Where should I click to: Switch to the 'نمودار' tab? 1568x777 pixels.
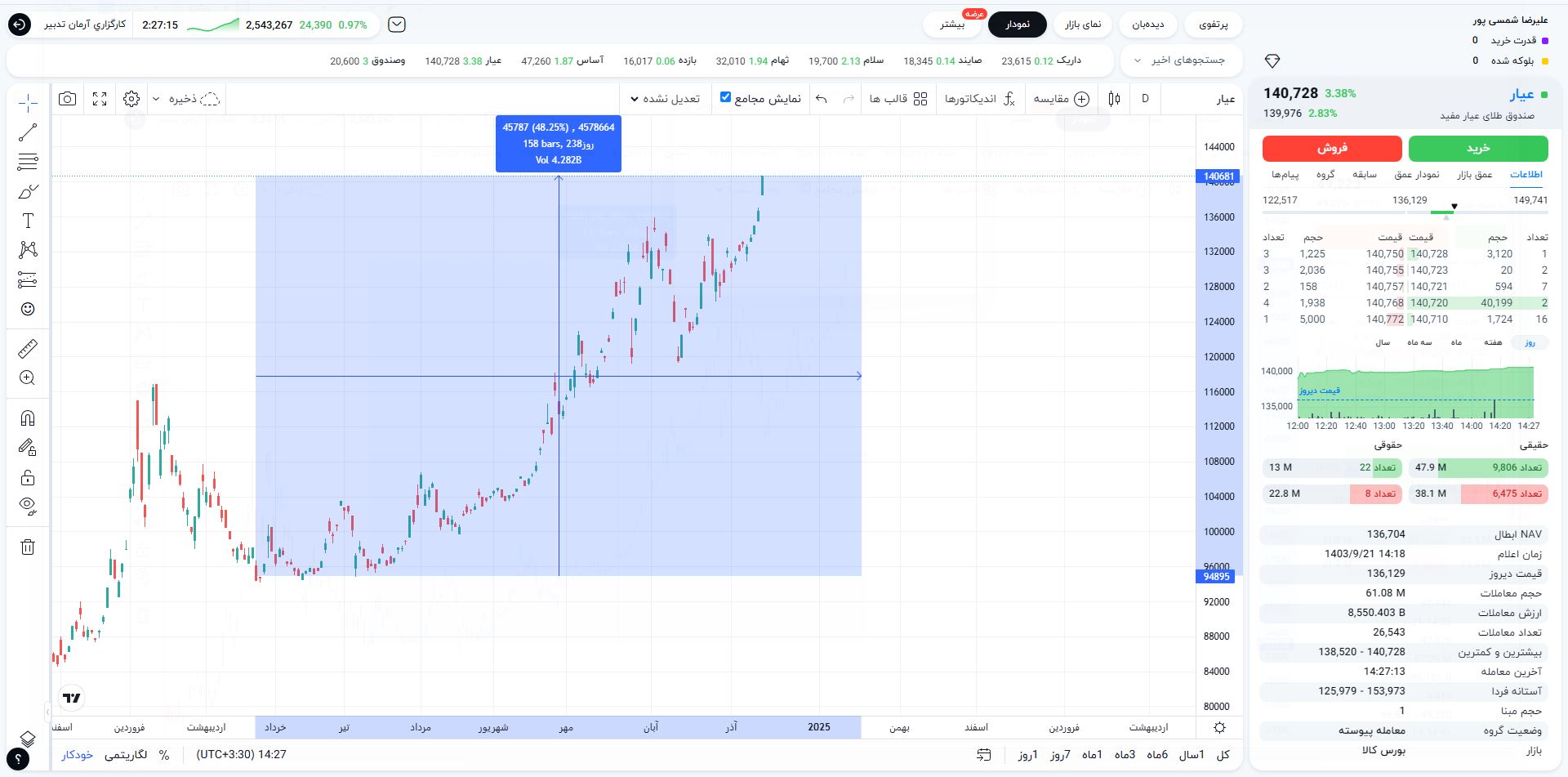[1018, 25]
